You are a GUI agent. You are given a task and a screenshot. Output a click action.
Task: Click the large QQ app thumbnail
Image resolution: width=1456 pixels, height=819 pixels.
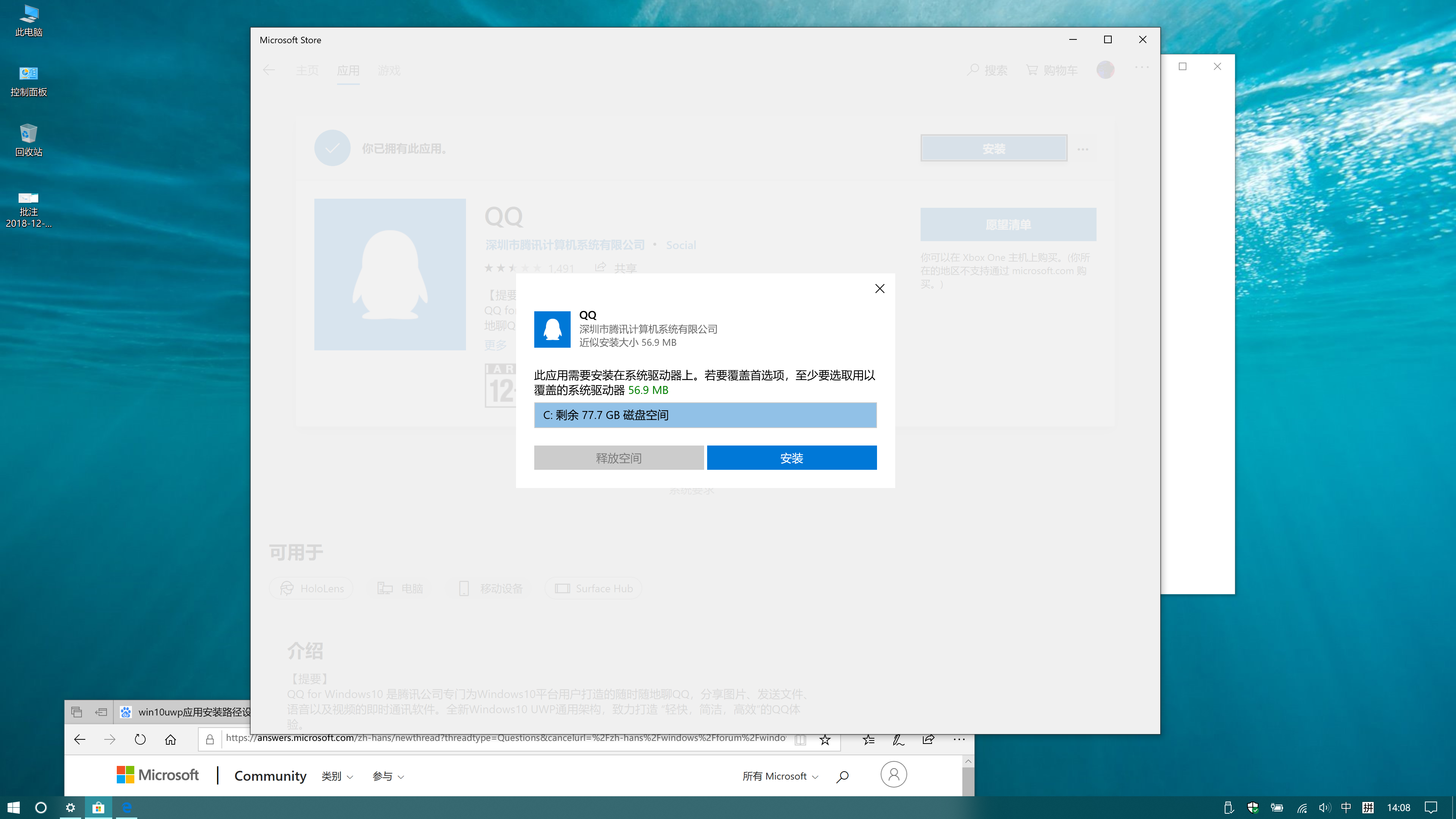pyautogui.click(x=390, y=274)
